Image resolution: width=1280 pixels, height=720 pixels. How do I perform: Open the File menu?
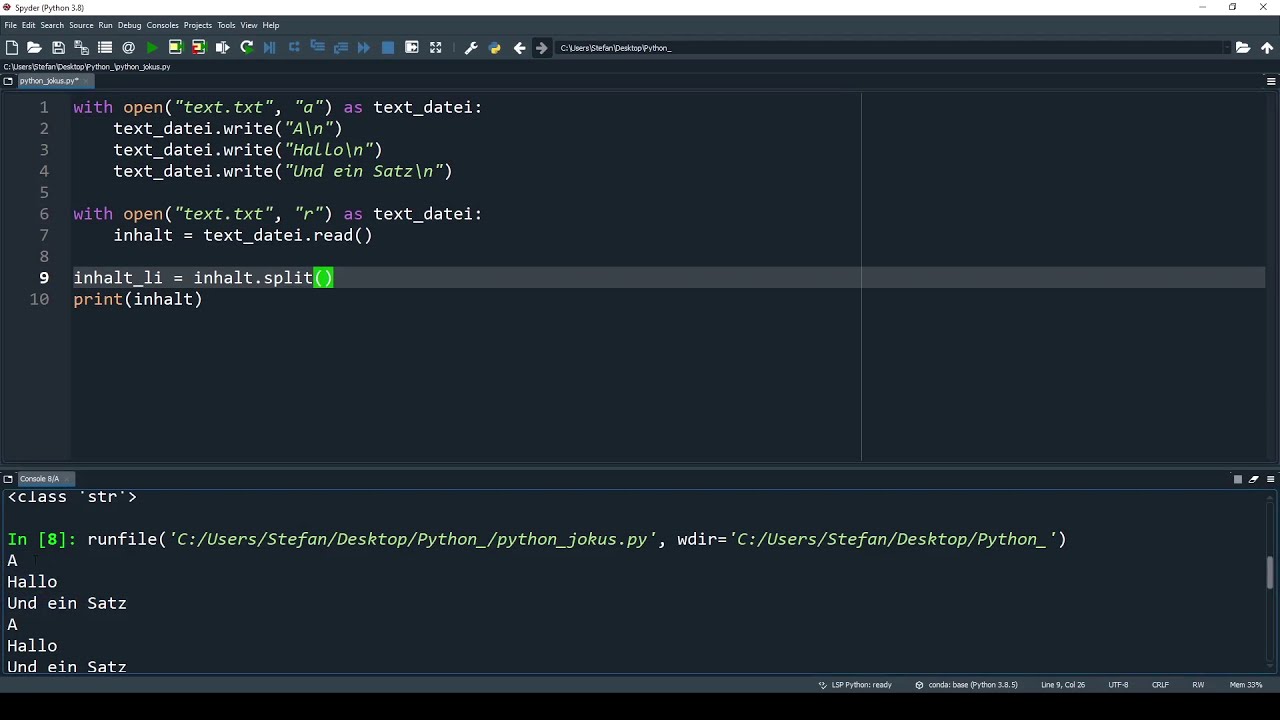coord(11,25)
